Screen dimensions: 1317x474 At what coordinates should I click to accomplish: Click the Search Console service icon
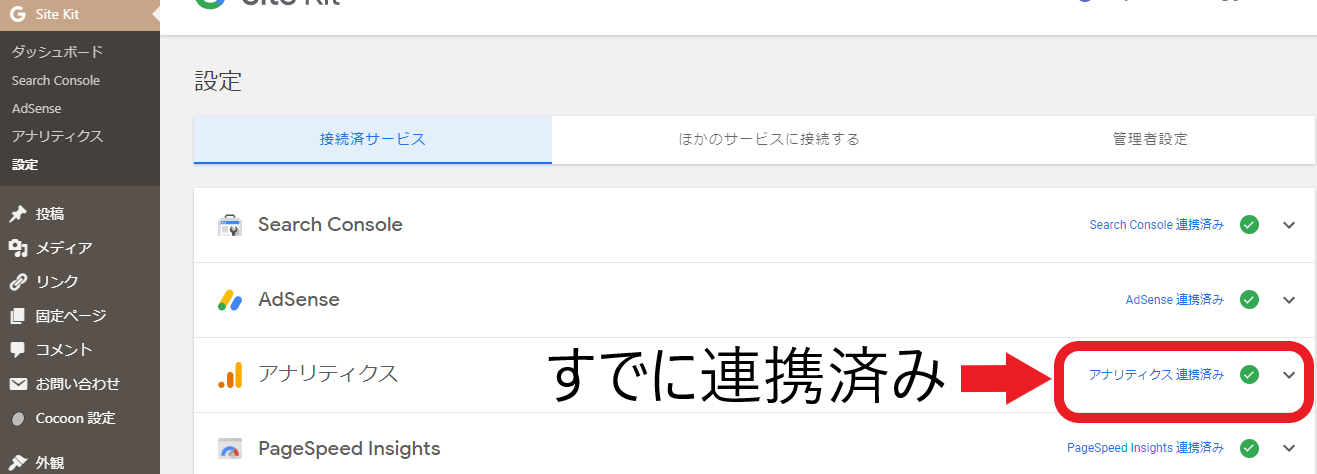(230, 225)
